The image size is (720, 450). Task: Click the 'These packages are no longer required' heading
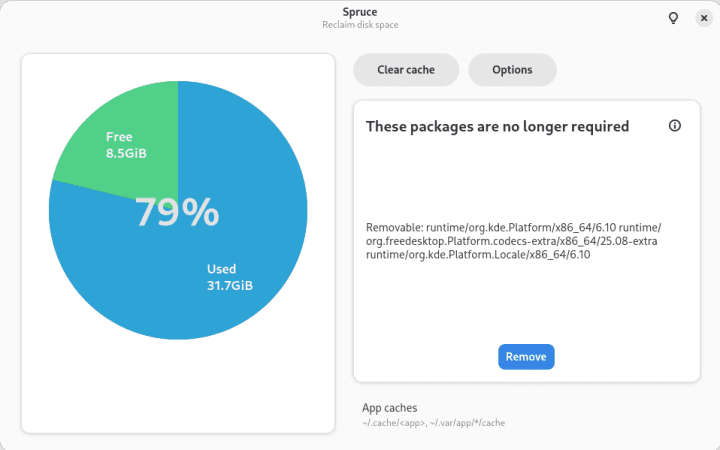click(497, 127)
